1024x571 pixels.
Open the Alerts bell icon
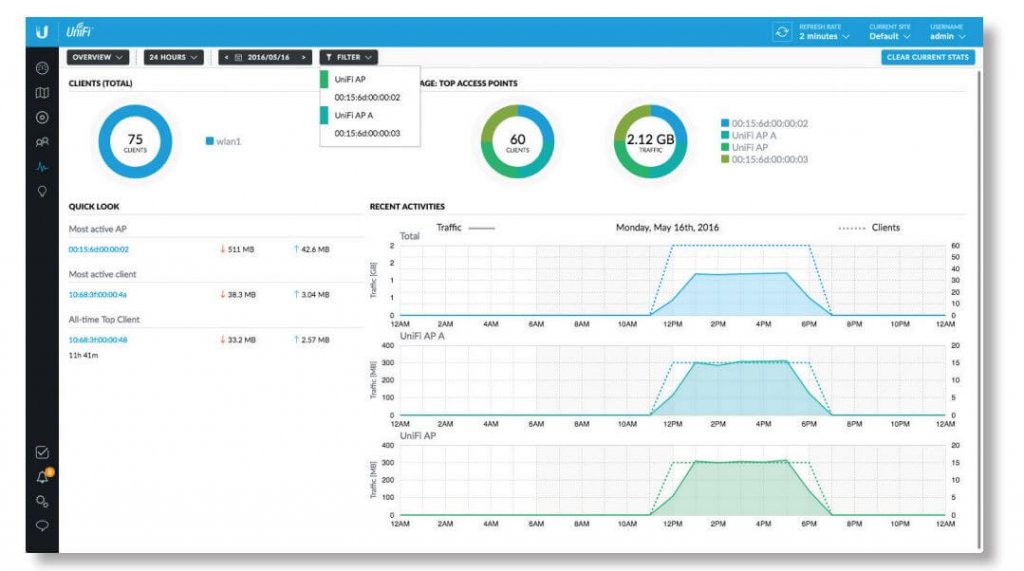coord(42,478)
